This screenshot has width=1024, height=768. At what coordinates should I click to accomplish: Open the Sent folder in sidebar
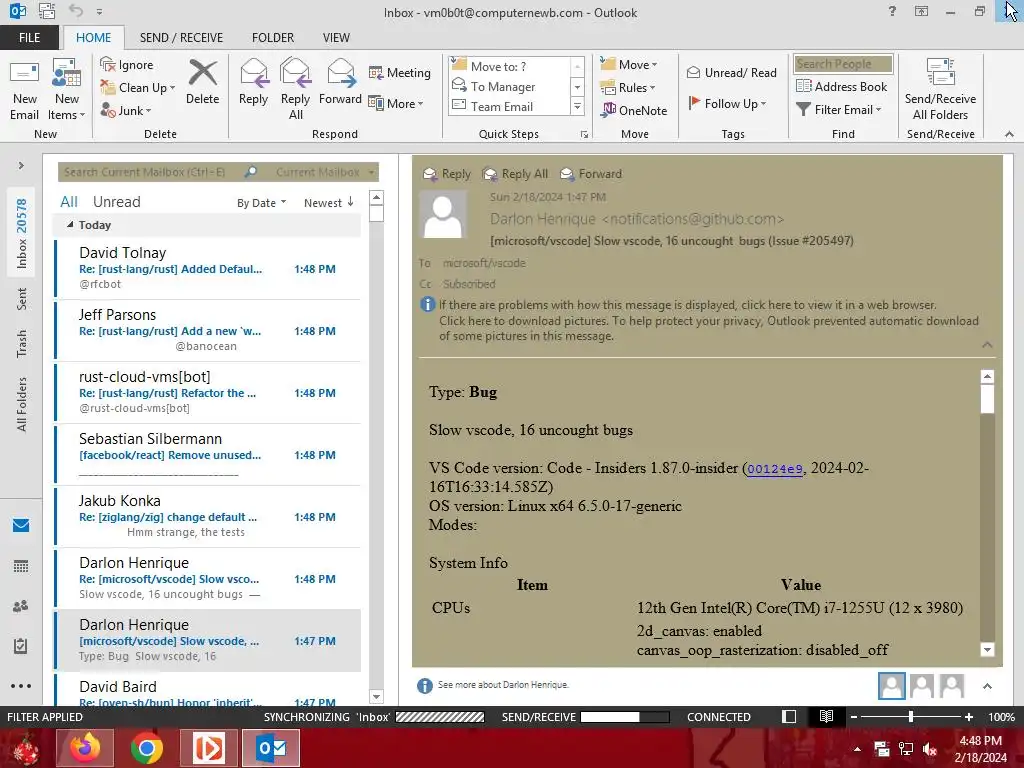pos(22,298)
